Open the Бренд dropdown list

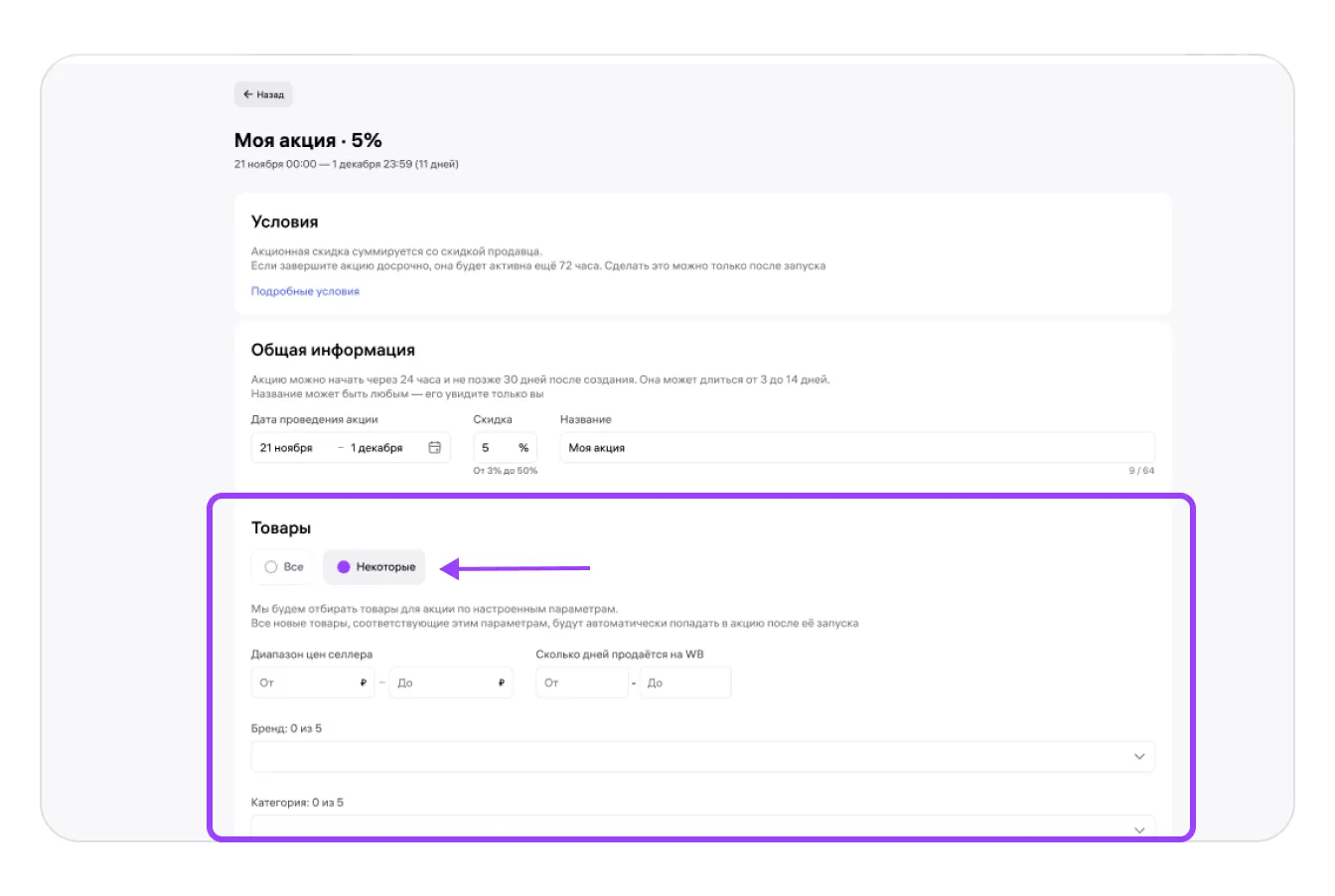point(685,757)
